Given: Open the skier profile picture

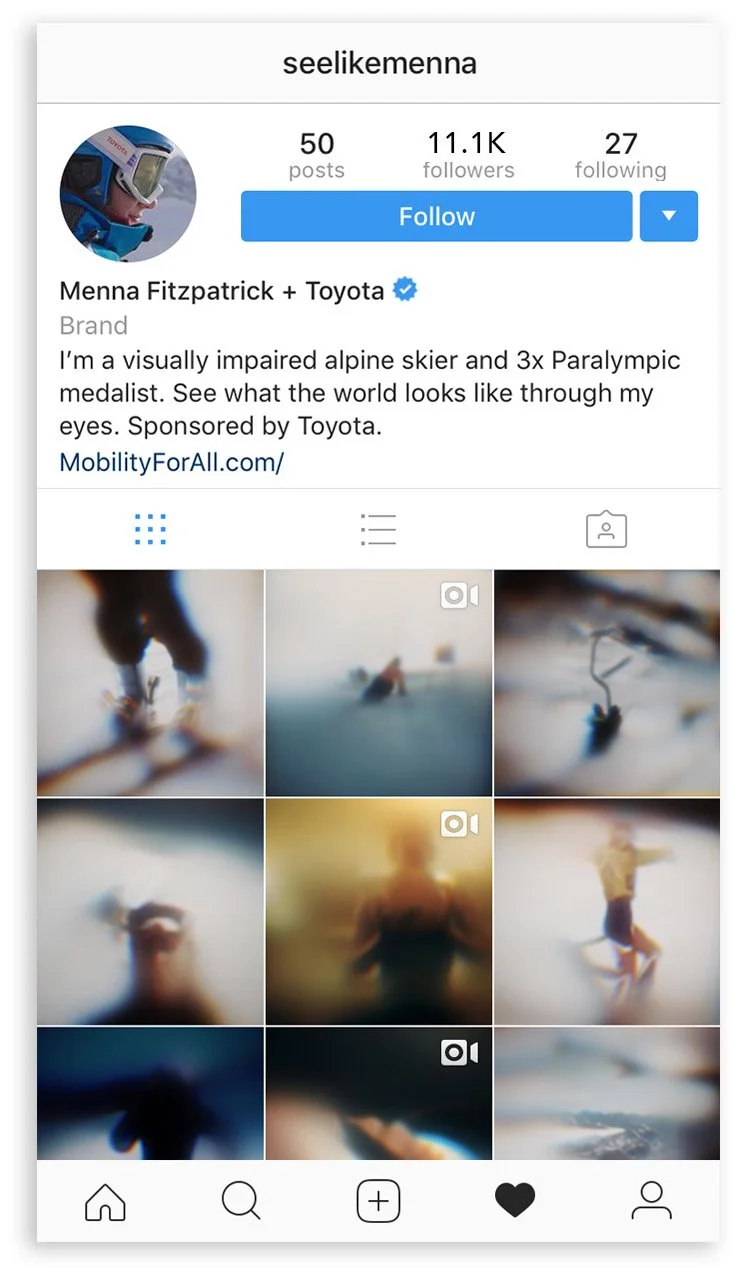Looking at the screenshot, I should [x=128, y=194].
